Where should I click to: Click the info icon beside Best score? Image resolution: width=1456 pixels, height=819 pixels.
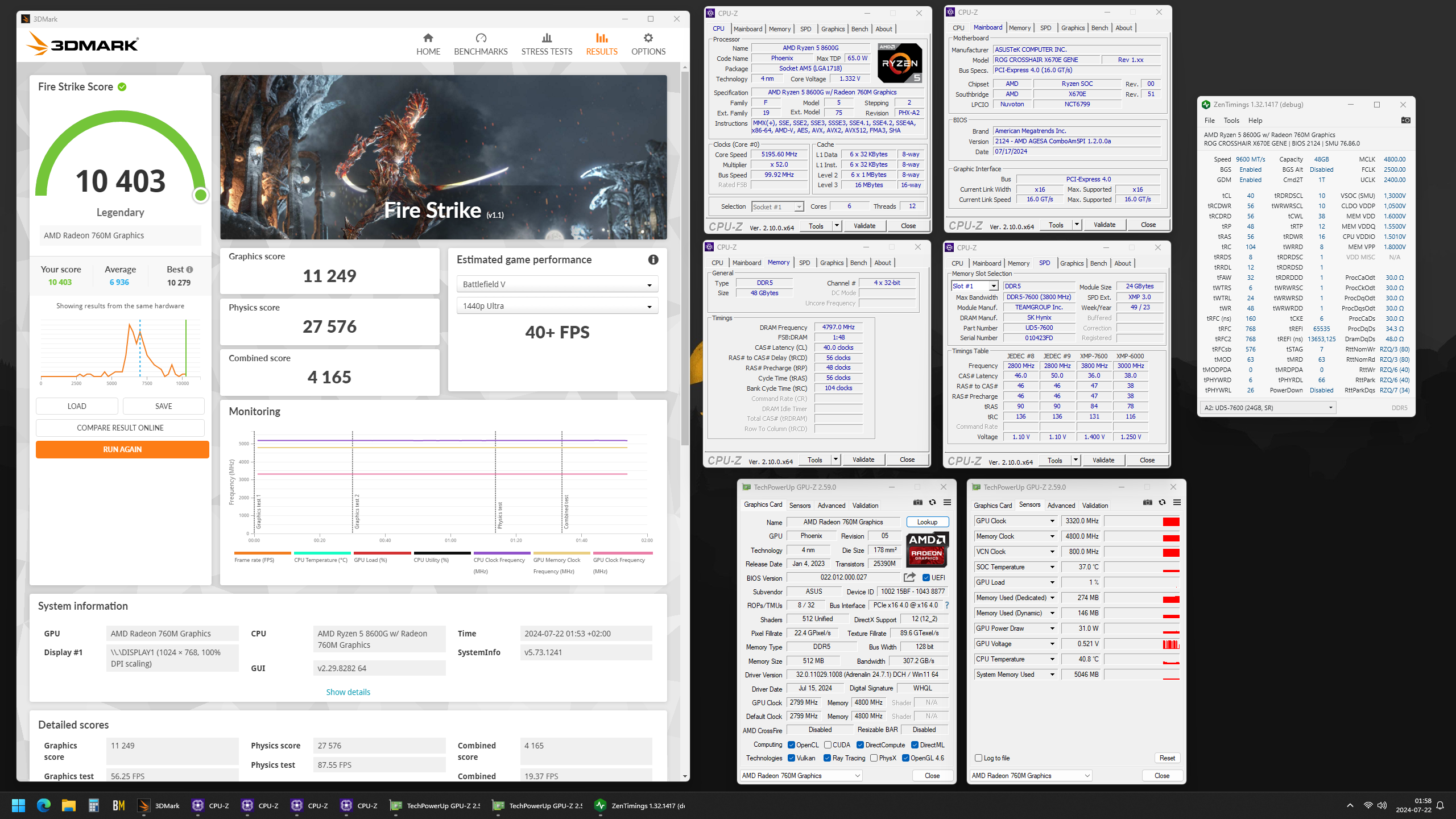tap(189, 270)
